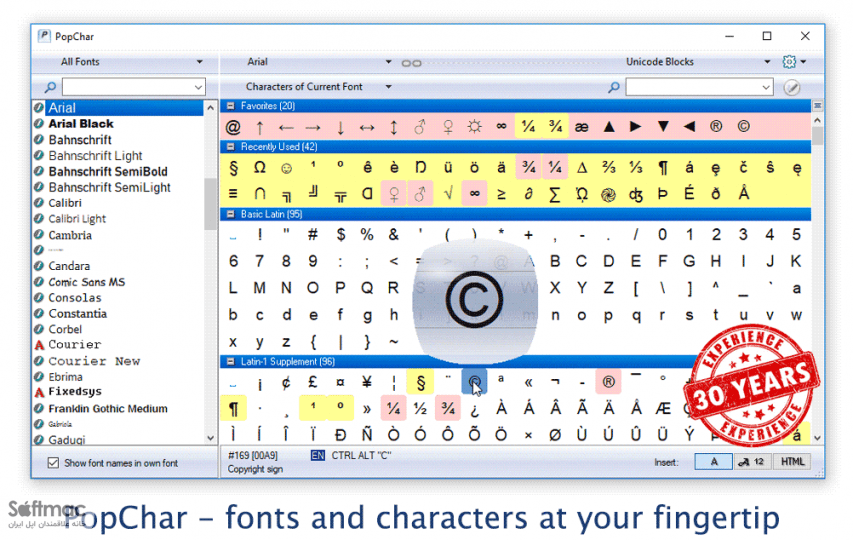
Task: Toggle Show font names in own font
Action: click(53, 463)
